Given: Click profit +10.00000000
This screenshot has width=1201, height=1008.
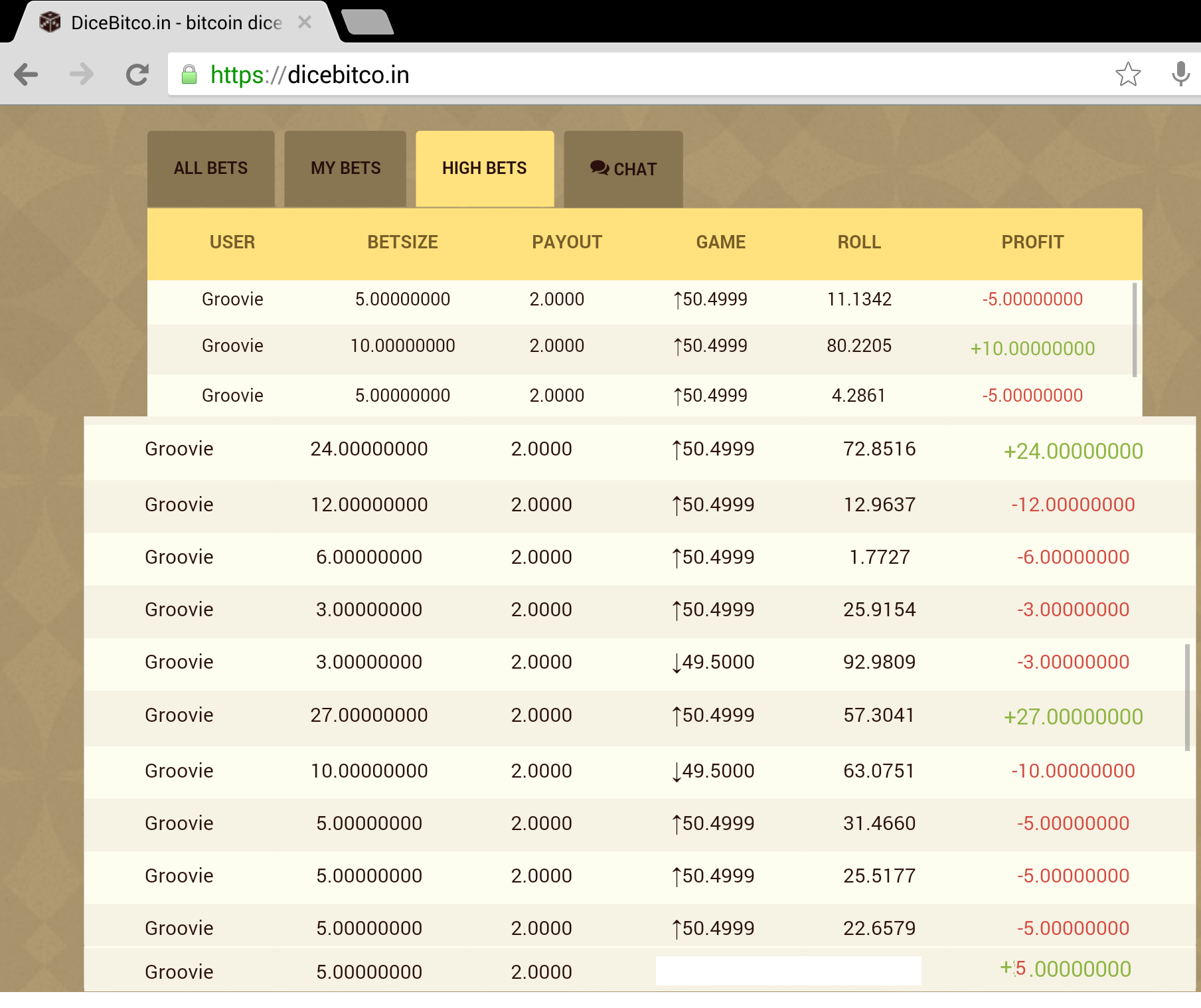Looking at the screenshot, I should pos(1032,349).
